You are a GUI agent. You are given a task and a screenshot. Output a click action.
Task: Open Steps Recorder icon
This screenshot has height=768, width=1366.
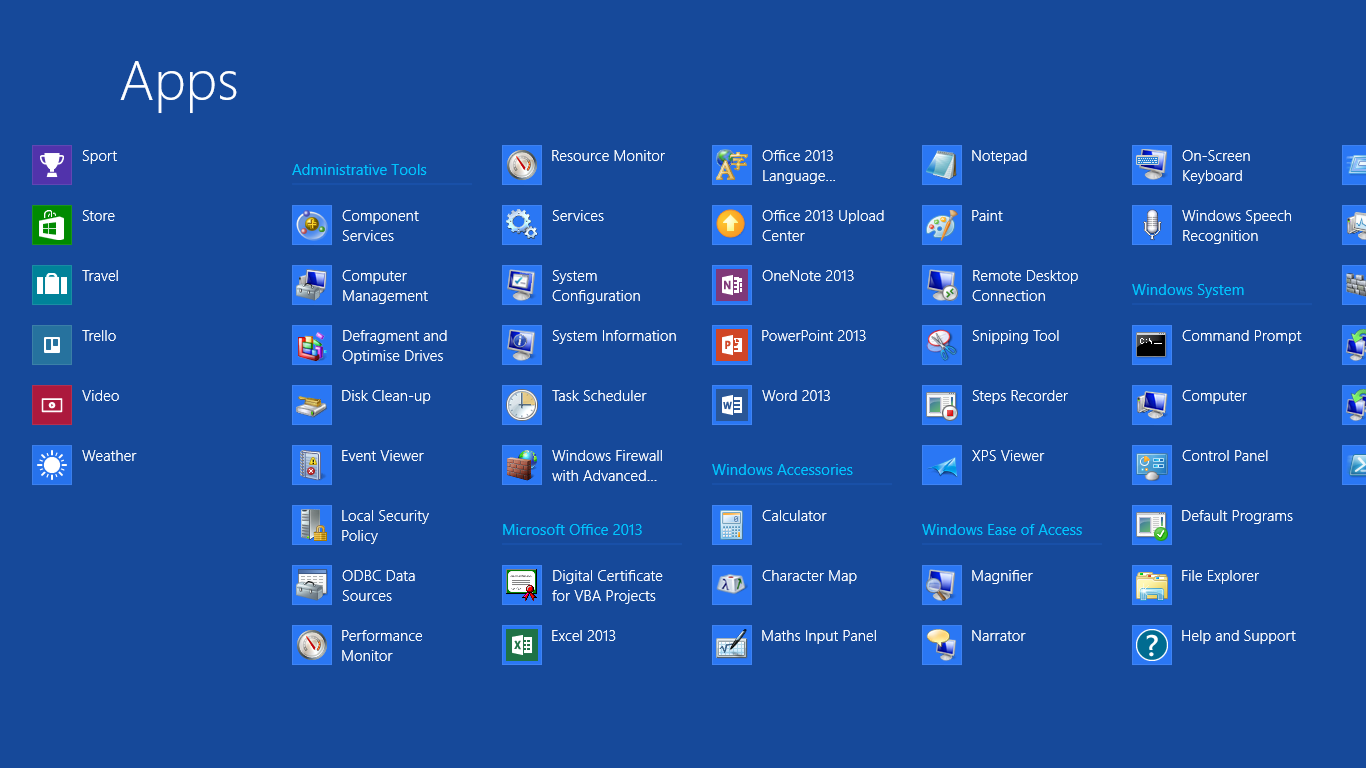point(942,405)
